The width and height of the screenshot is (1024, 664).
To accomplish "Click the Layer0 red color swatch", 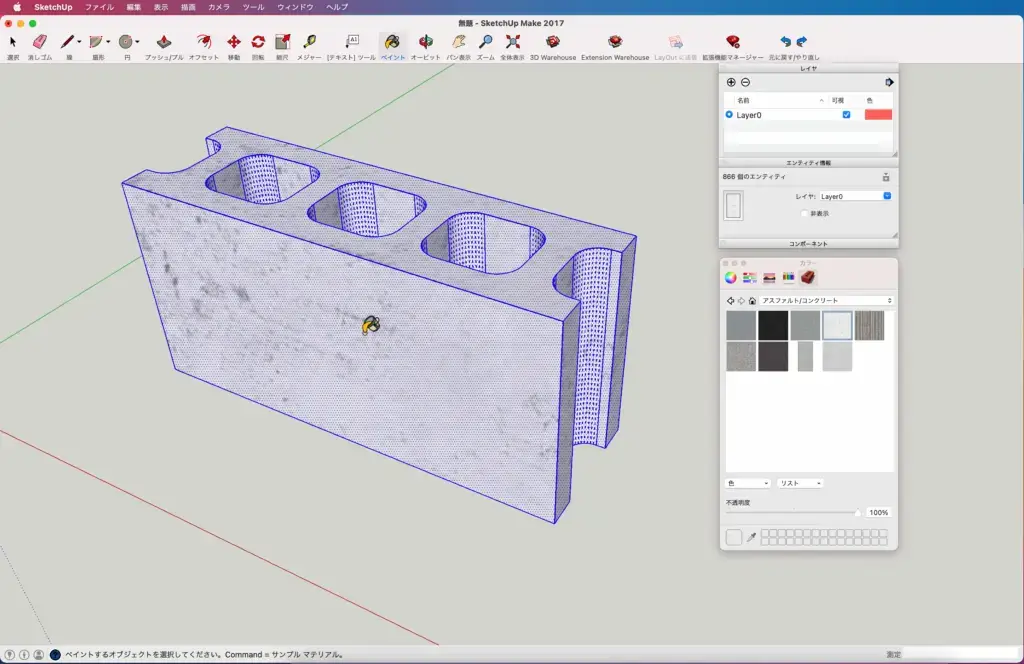I will pyautogui.click(x=878, y=115).
